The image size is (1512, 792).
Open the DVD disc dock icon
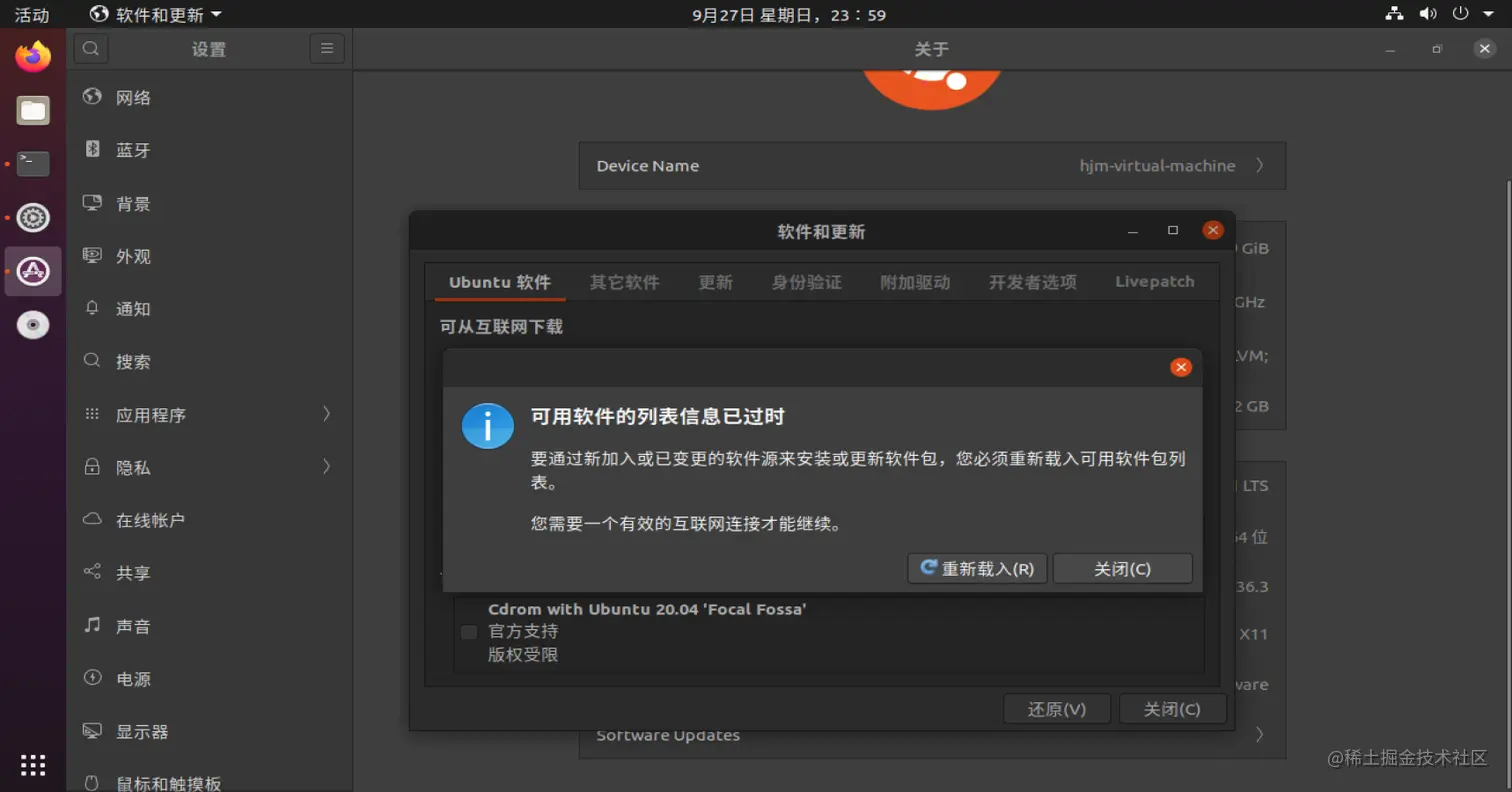tap(33, 325)
